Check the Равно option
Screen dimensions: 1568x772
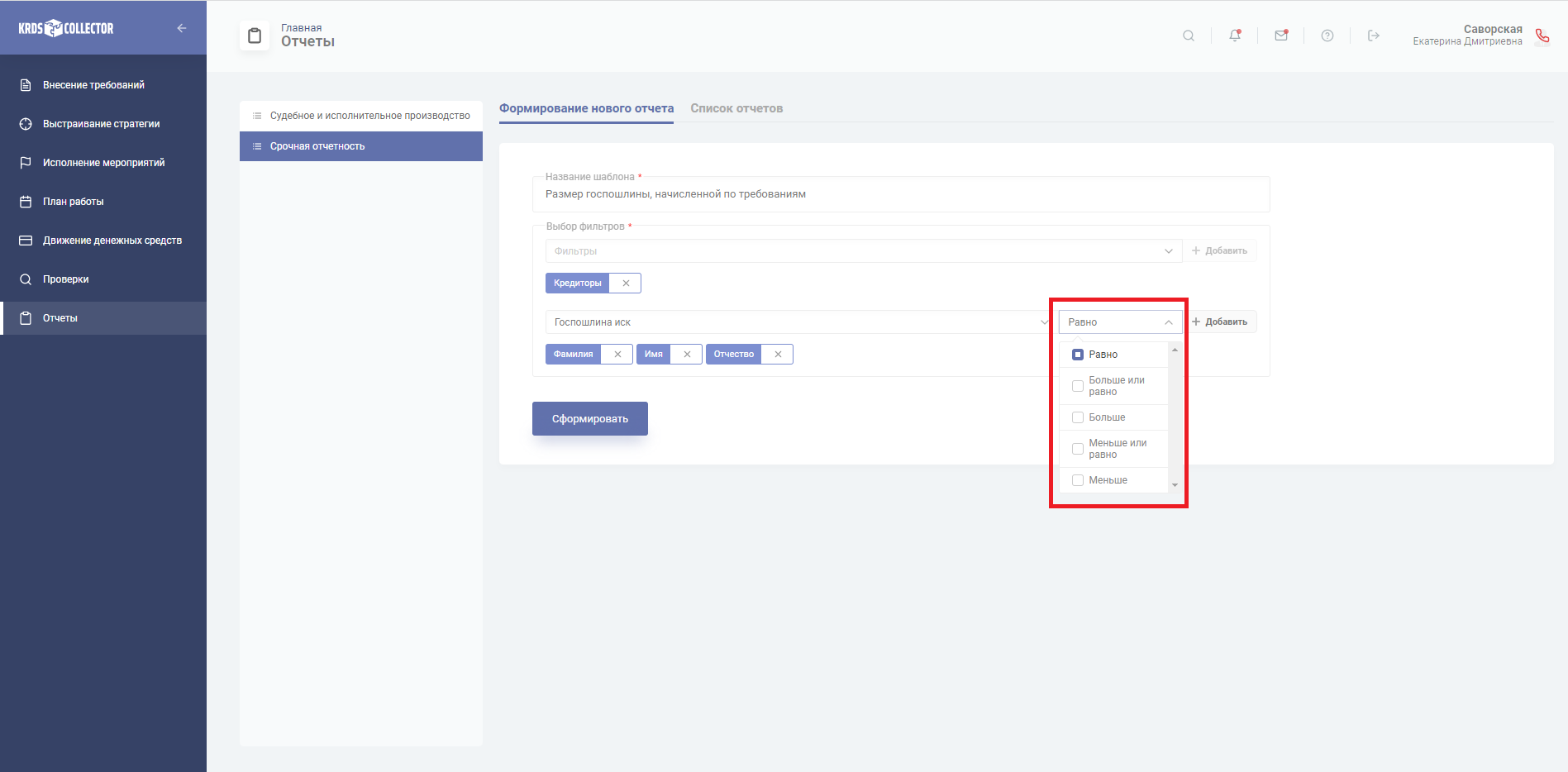click(x=1078, y=355)
